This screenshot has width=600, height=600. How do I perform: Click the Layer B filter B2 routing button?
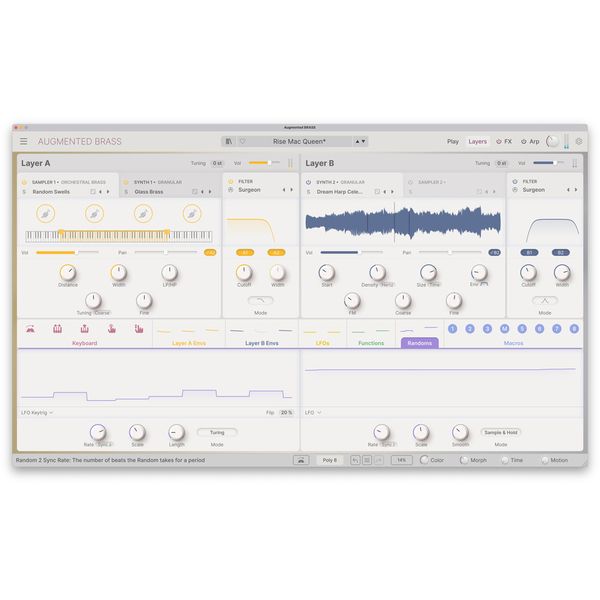561,253
